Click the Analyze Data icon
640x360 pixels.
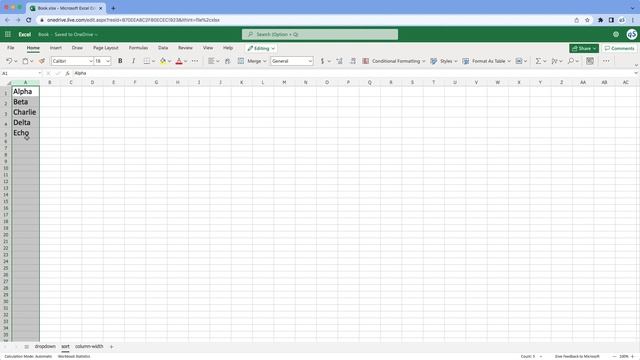coord(590,61)
